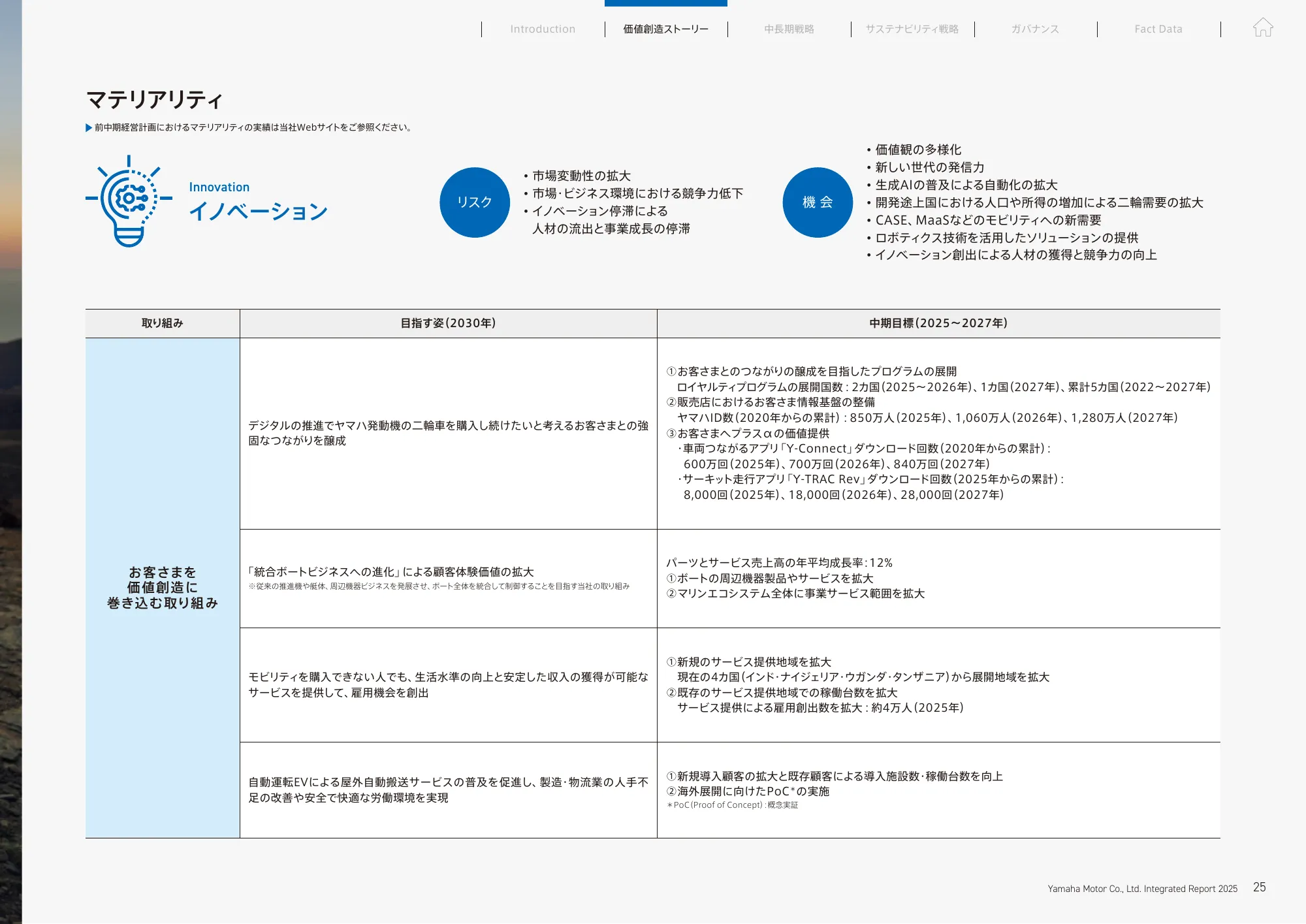1306x924 pixels.
Task: Toggle the 機会 view for イノベーション
Action: click(x=817, y=202)
